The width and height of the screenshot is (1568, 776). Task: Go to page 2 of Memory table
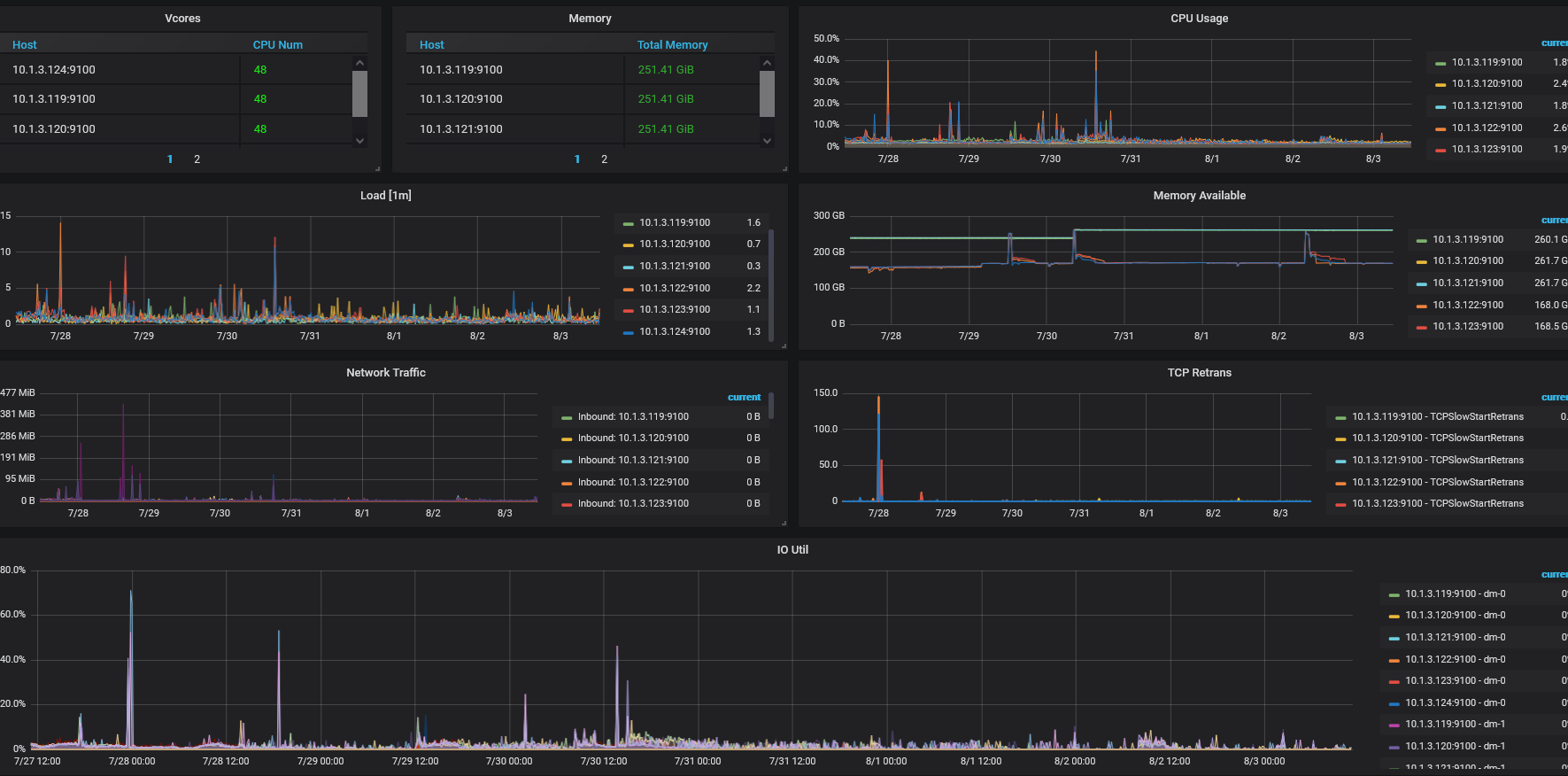click(604, 159)
